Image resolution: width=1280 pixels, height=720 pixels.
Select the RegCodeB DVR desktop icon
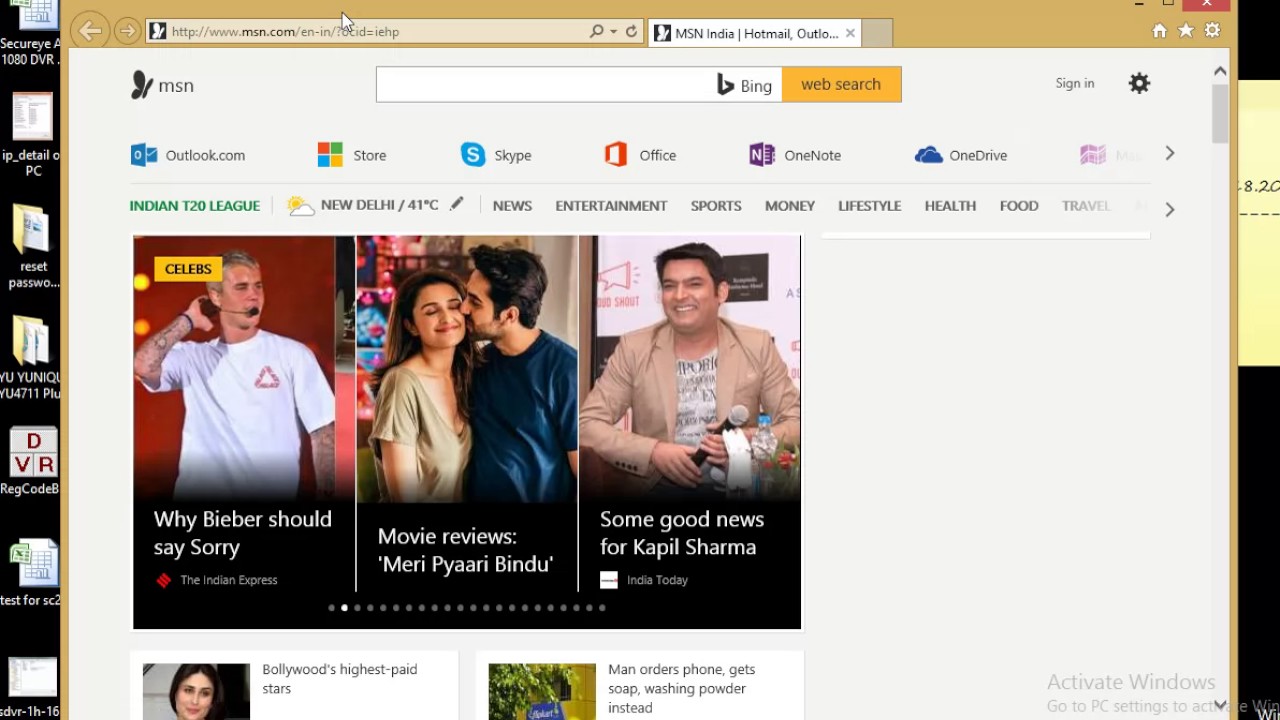[30, 462]
